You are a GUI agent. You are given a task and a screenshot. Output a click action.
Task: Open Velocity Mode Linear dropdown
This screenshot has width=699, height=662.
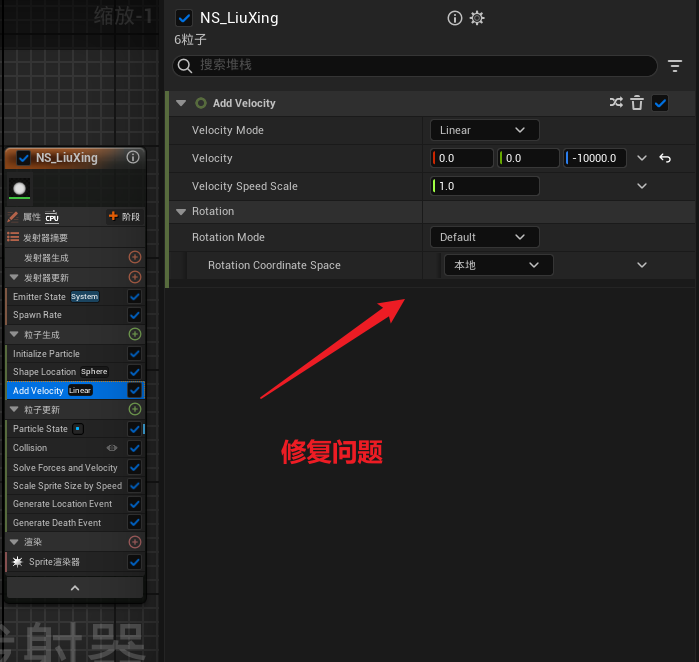point(485,130)
